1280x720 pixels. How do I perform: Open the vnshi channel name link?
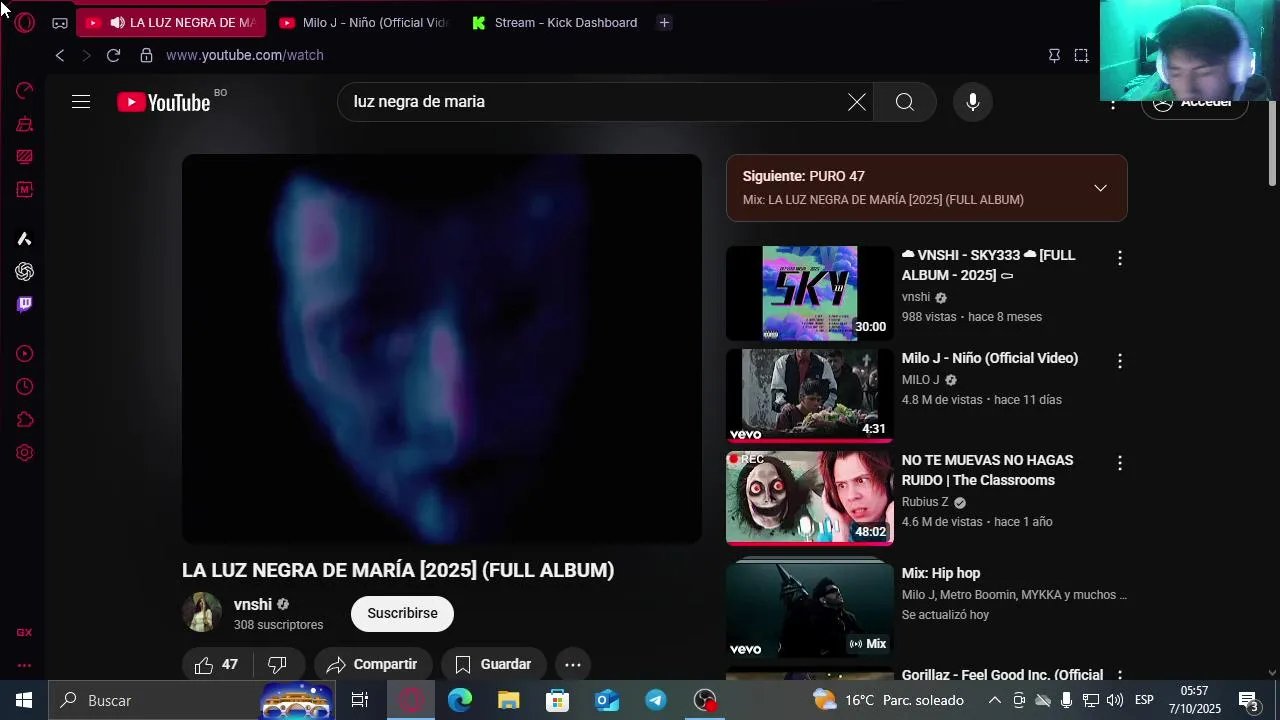(253, 605)
